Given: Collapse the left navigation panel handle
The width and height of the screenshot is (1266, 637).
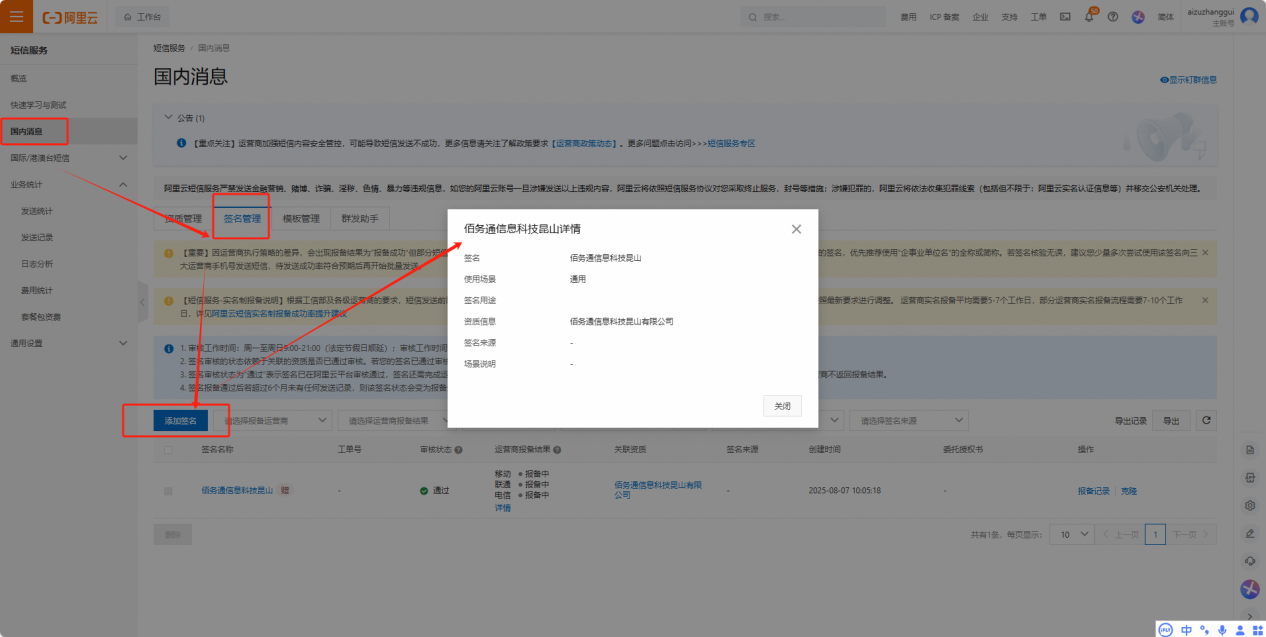Looking at the screenshot, I should pyautogui.click(x=142, y=301).
